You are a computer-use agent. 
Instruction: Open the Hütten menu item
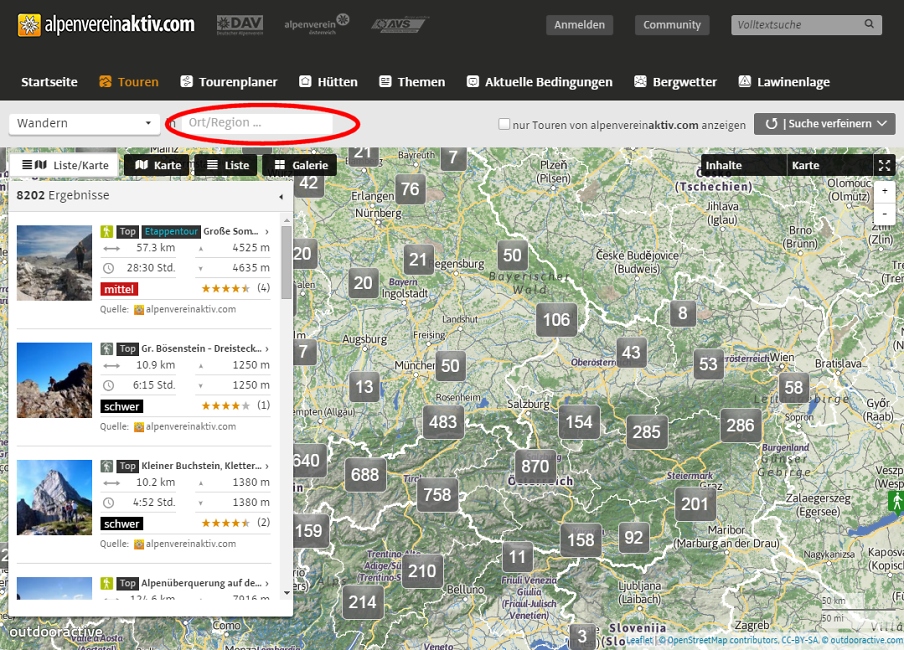[x=328, y=82]
